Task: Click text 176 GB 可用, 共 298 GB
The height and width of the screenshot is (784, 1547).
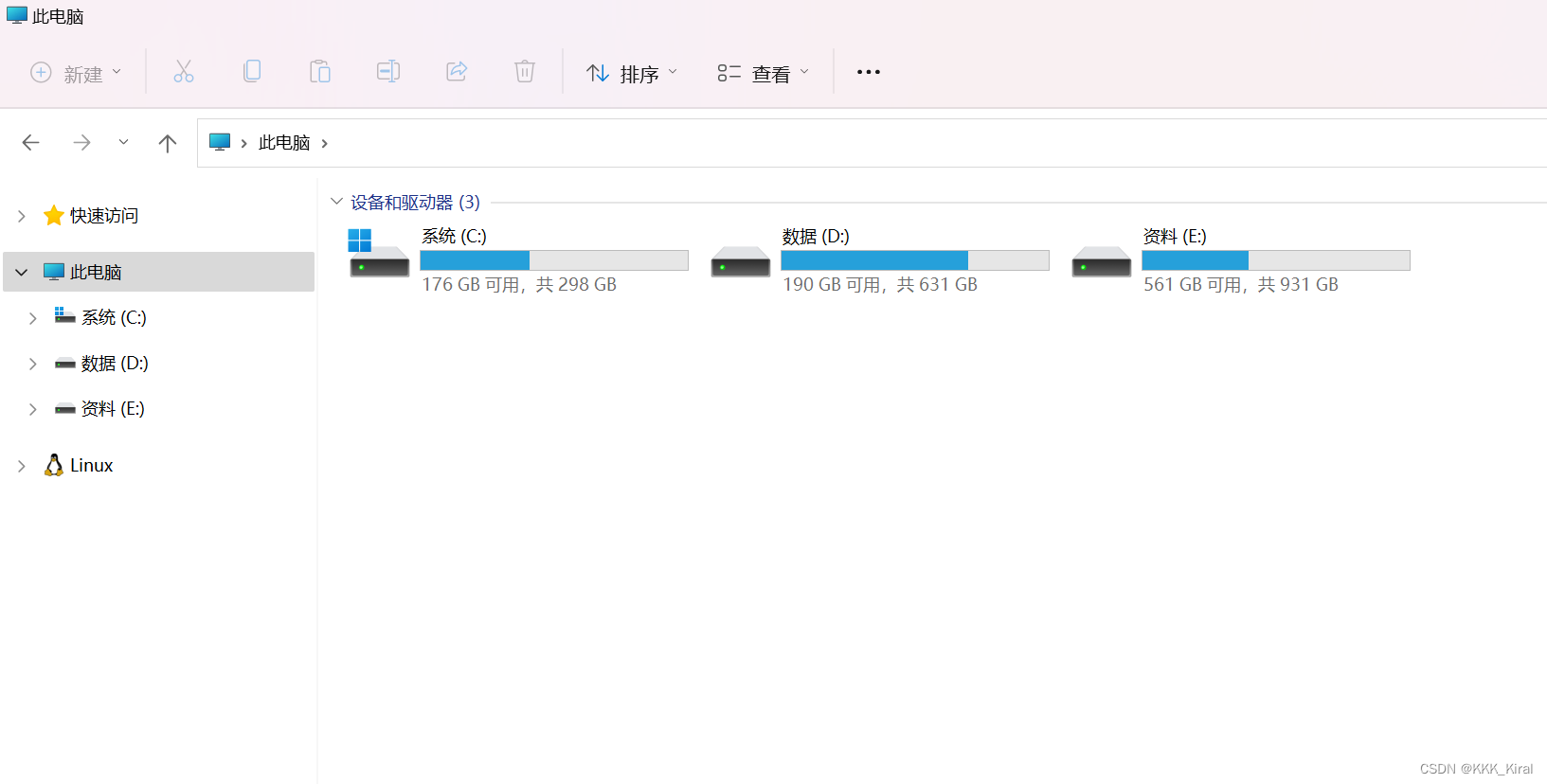Action: pos(519,285)
